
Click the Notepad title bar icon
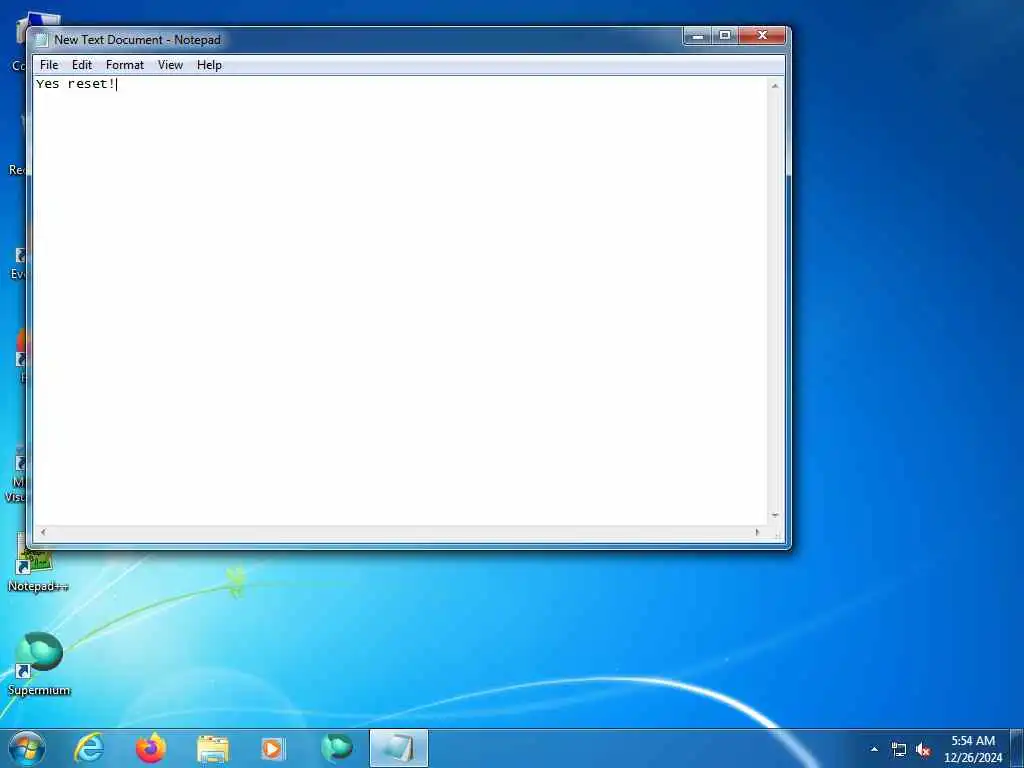(x=42, y=40)
